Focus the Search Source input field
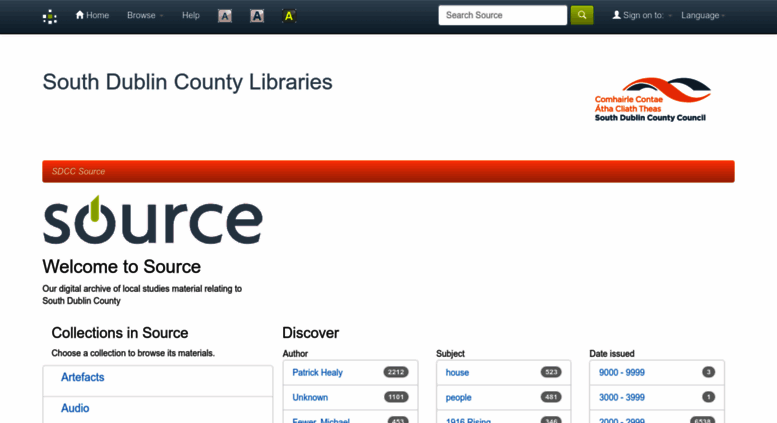Screen dimensions: 777x423 point(502,15)
